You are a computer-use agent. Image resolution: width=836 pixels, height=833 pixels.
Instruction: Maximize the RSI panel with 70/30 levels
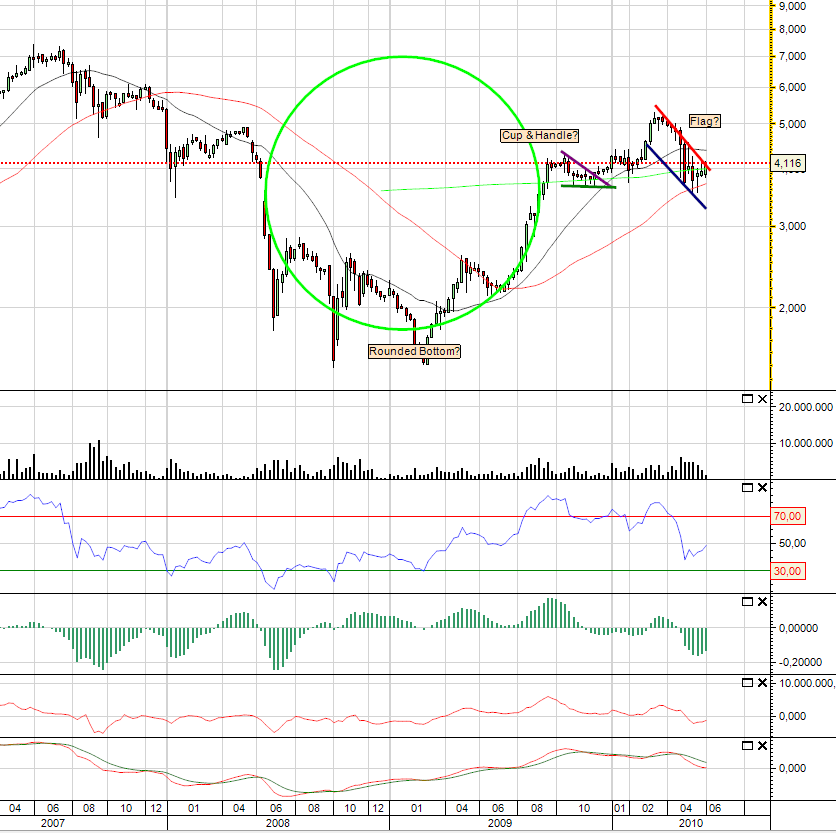(747, 487)
